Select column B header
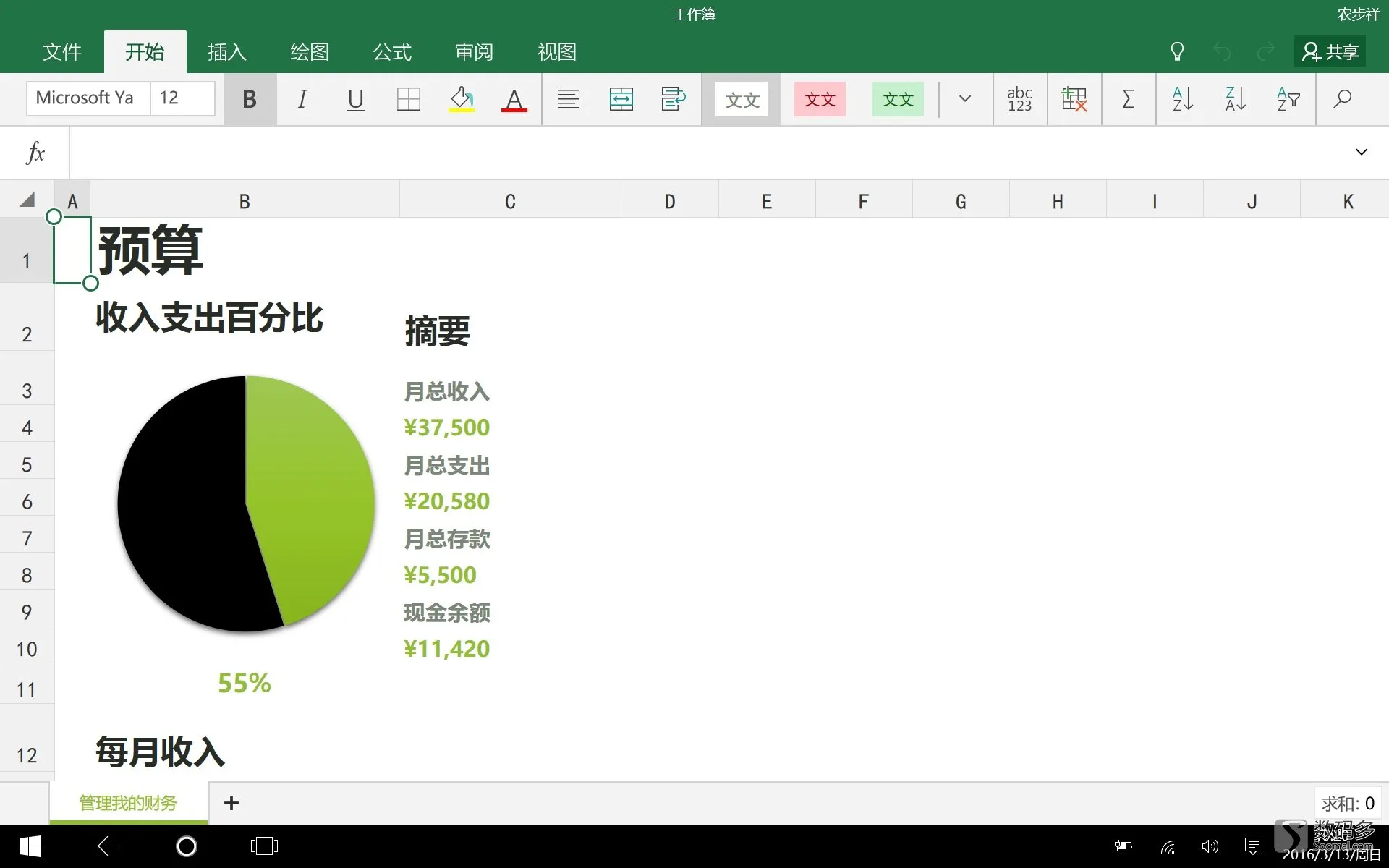Screen dimensions: 1389x868 pos(245,201)
